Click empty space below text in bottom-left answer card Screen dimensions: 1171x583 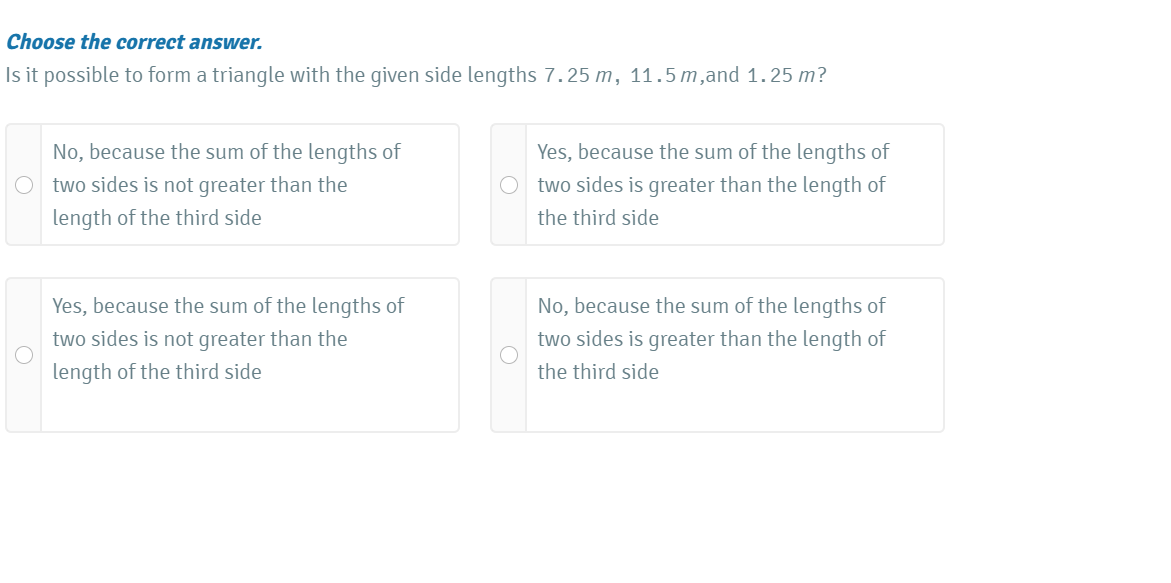[x=250, y=408]
